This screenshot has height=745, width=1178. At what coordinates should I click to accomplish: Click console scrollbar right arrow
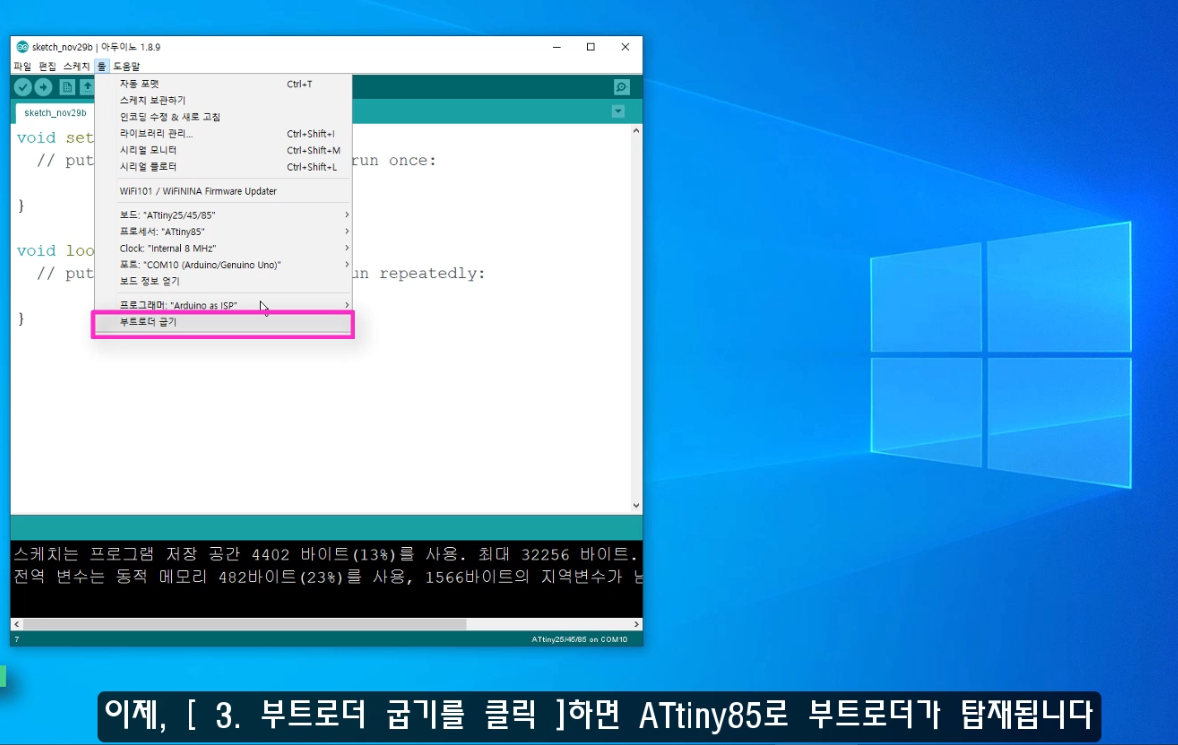pyautogui.click(x=636, y=624)
